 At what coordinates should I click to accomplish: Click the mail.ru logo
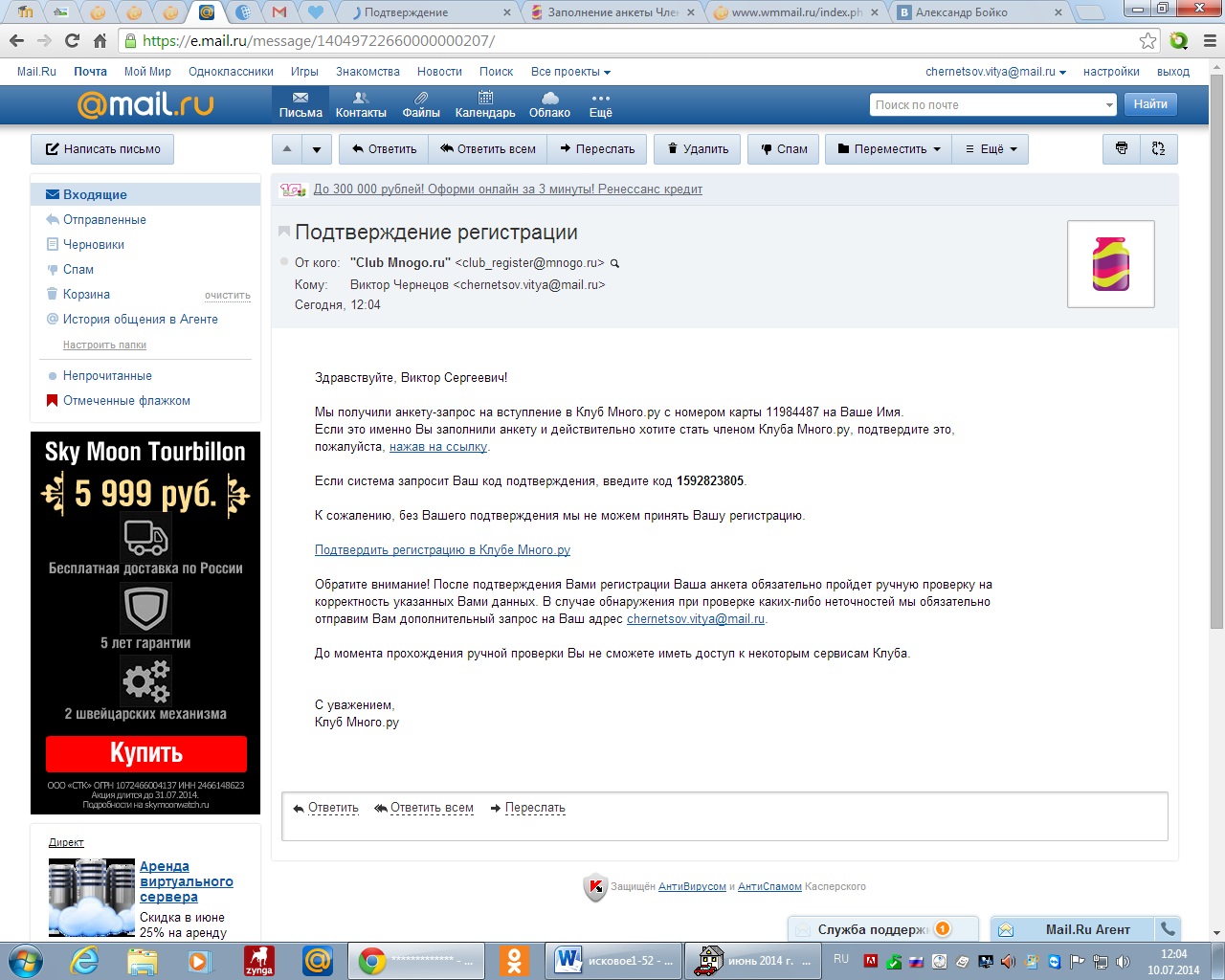[x=145, y=104]
